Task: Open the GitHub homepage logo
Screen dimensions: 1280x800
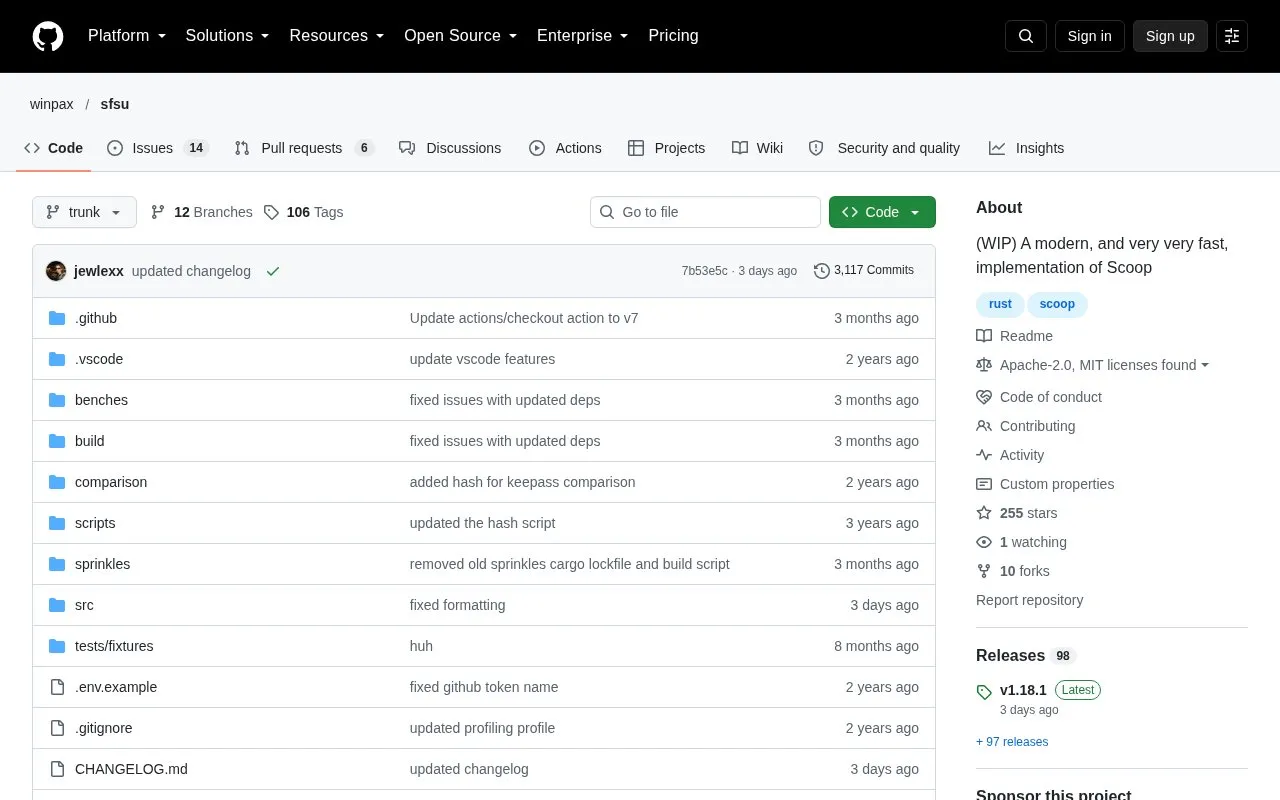Action: [48, 36]
